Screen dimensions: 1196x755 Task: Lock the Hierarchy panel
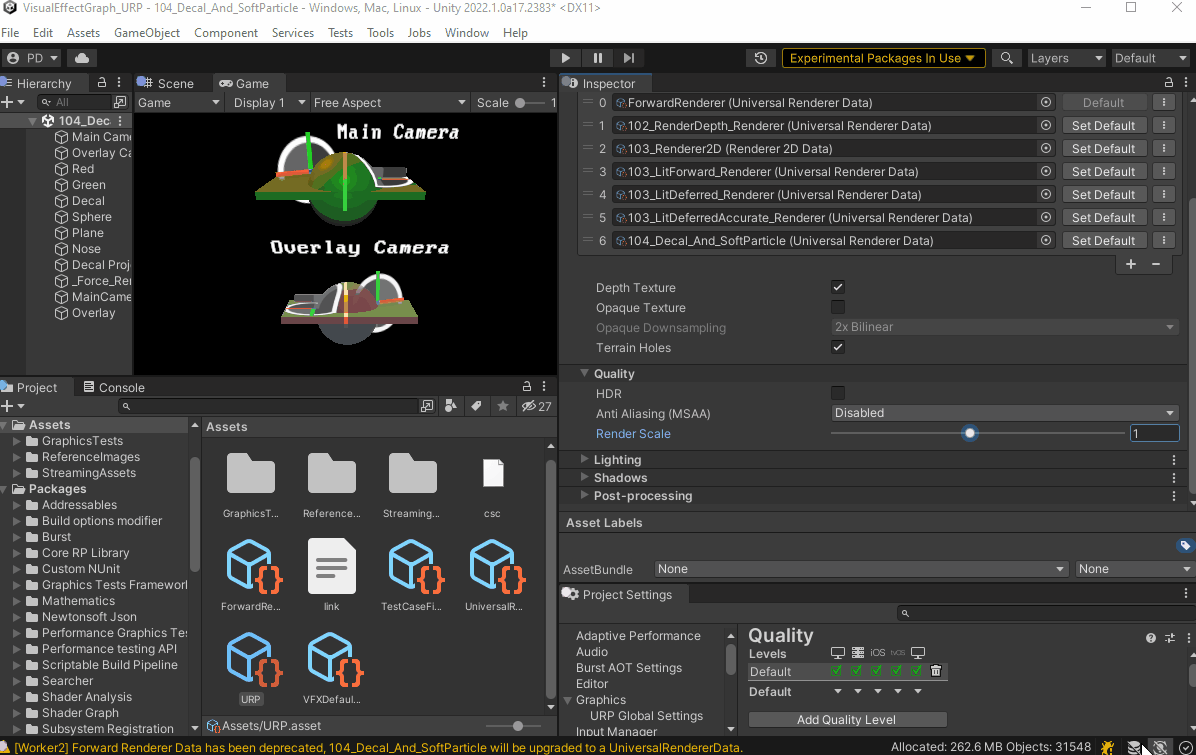pos(101,82)
